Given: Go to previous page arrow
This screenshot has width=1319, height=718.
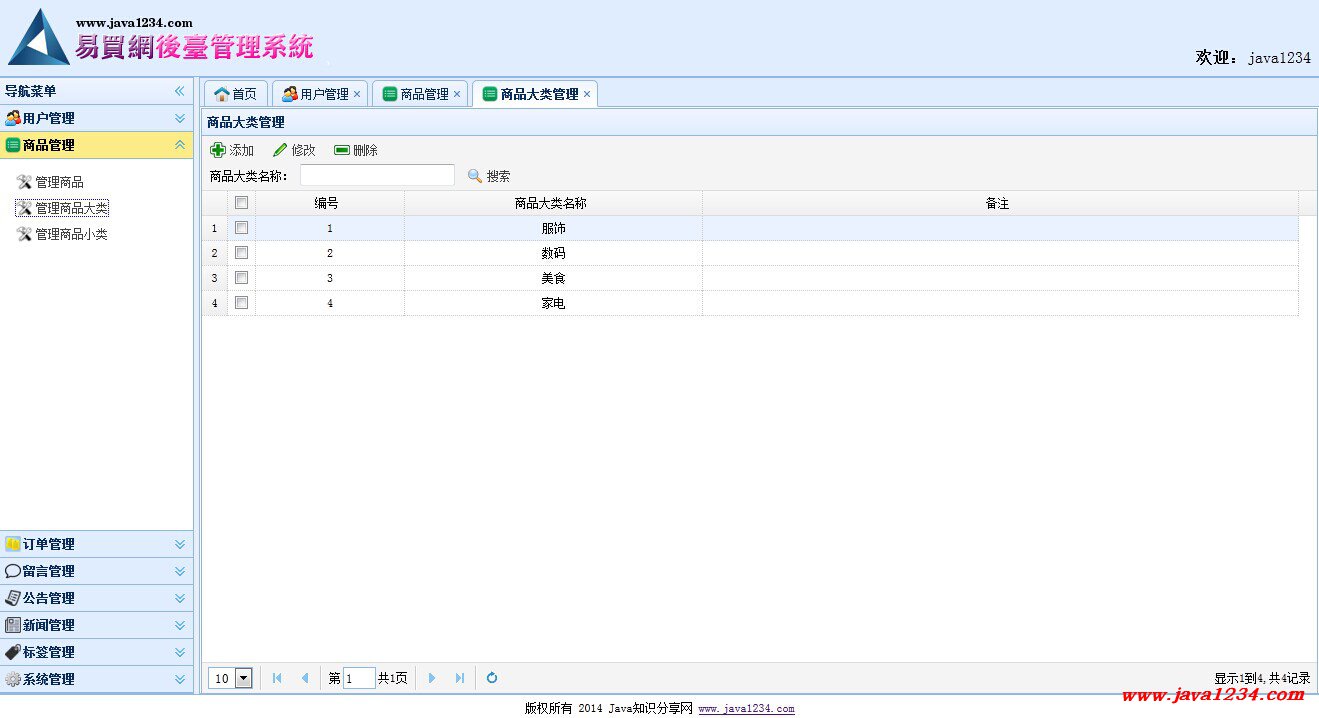Looking at the screenshot, I should tap(305, 678).
